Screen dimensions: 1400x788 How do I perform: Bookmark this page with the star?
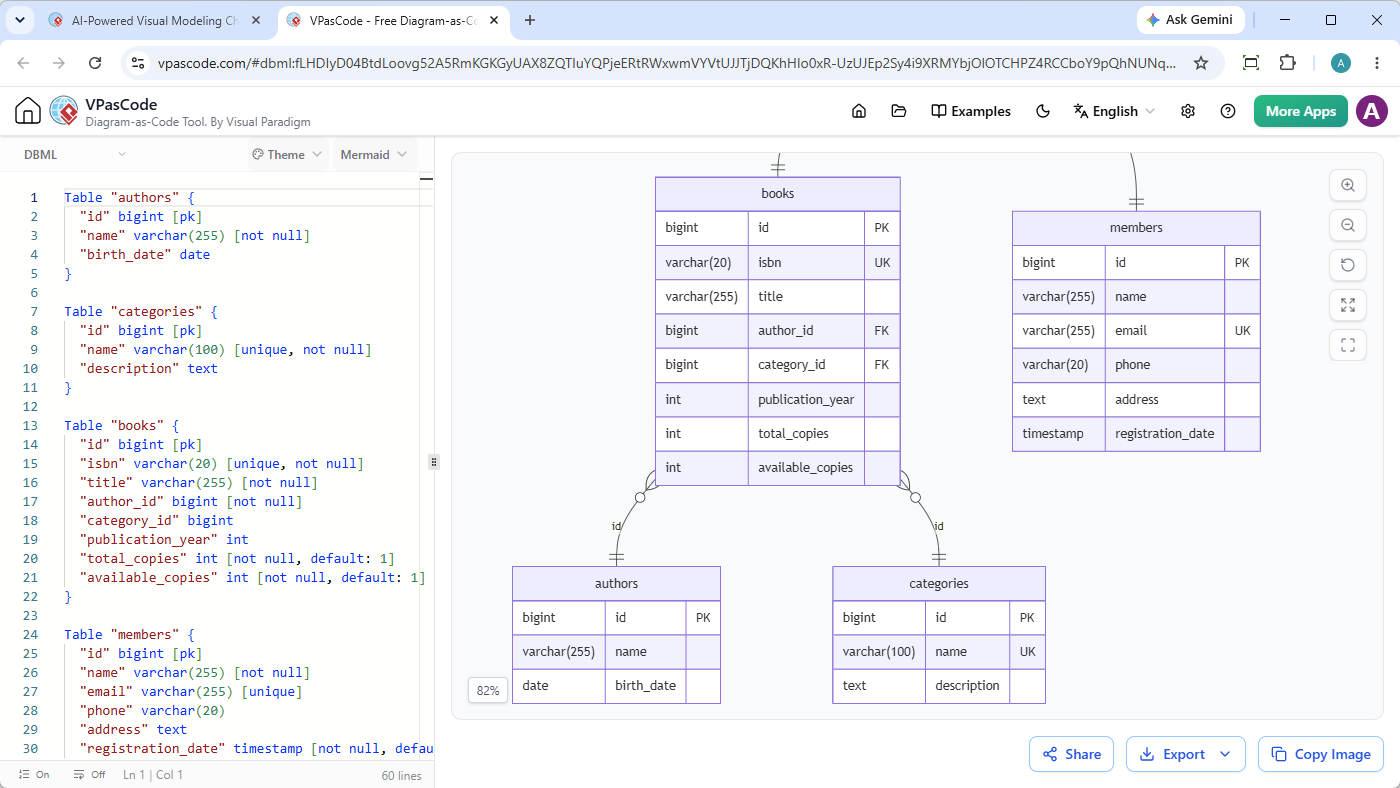click(x=1201, y=62)
